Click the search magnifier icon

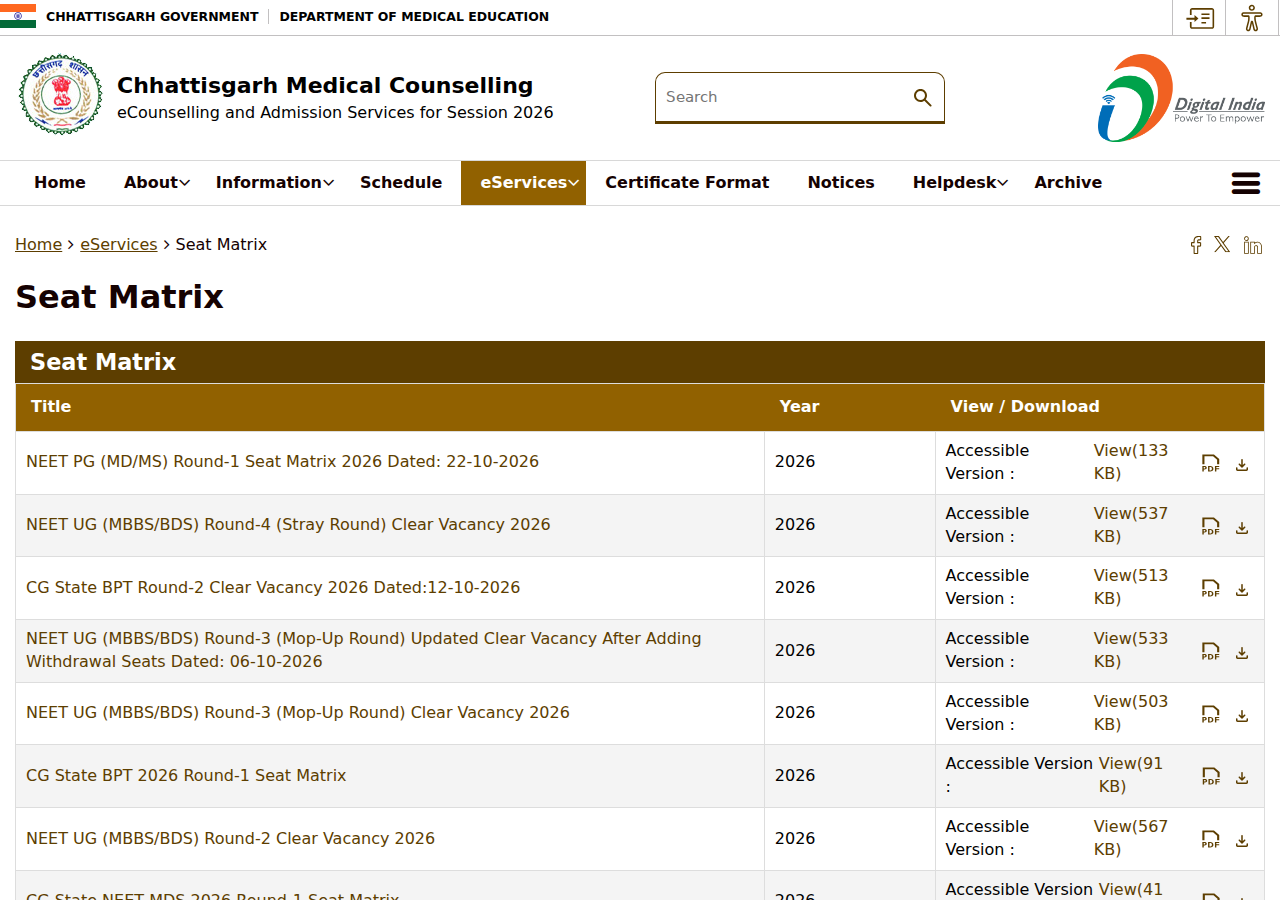tap(922, 97)
